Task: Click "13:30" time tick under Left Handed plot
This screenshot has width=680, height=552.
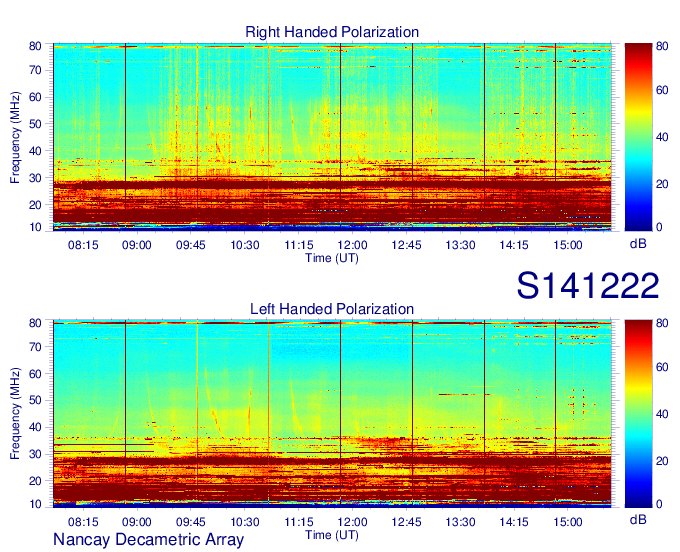Action: 460,522
